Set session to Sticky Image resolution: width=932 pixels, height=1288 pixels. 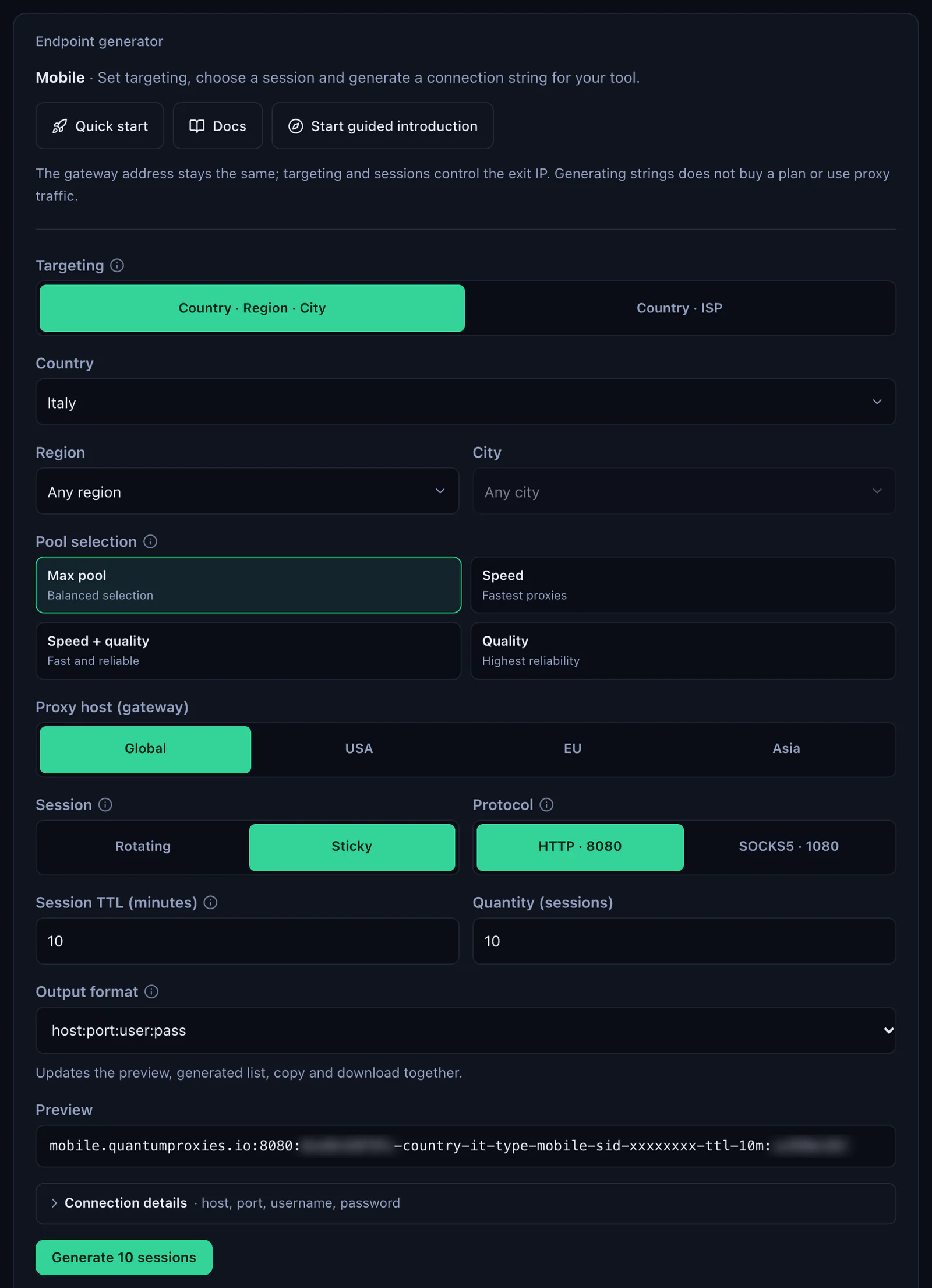pos(352,847)
